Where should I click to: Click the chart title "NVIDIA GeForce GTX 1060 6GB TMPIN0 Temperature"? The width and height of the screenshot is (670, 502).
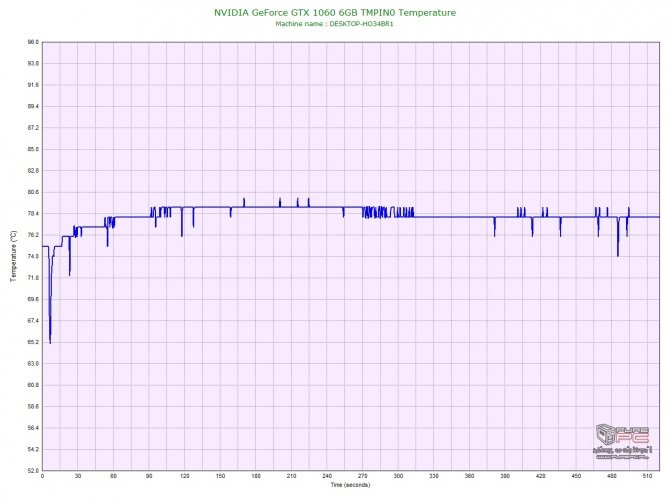pos(335,13)
